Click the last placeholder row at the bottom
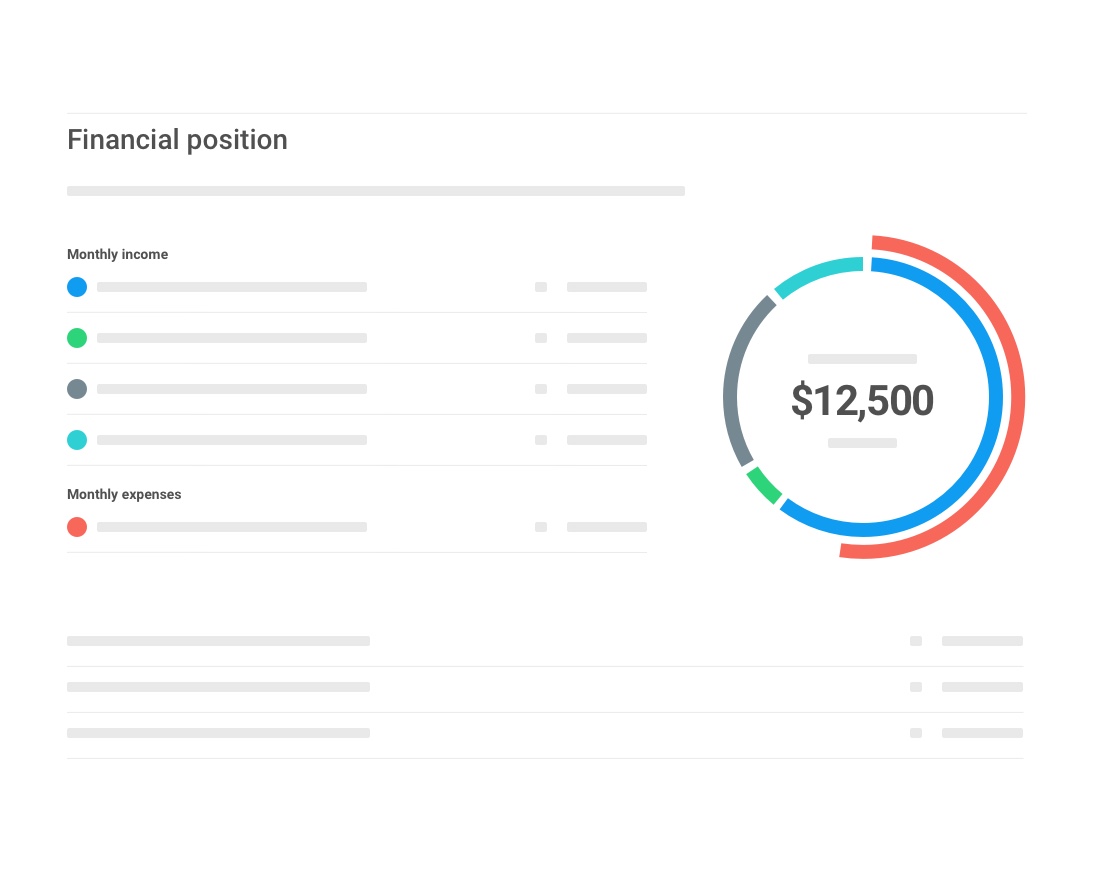The width and height of the screenshot is (1094, 872). click(218, 733)
